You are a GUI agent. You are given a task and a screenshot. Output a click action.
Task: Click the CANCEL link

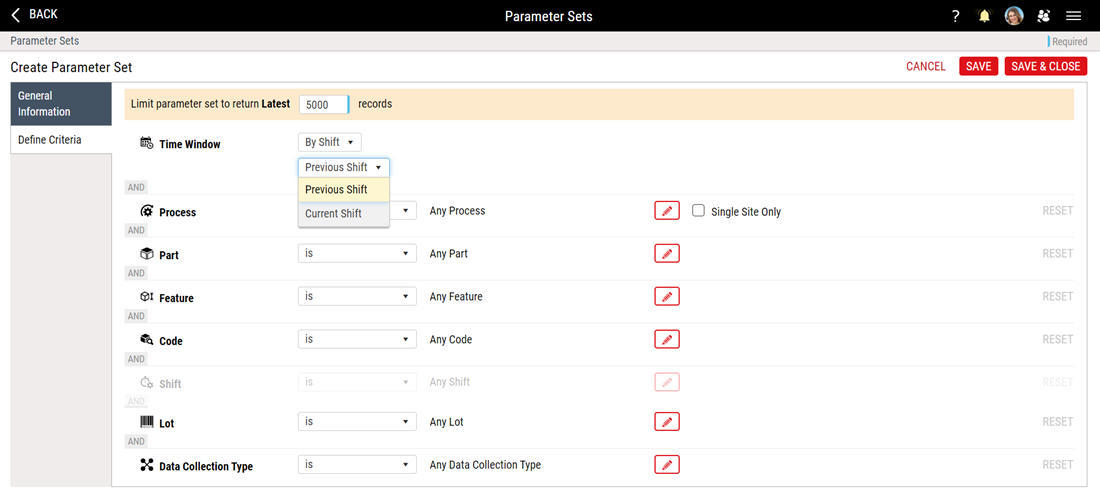[925, 66]
